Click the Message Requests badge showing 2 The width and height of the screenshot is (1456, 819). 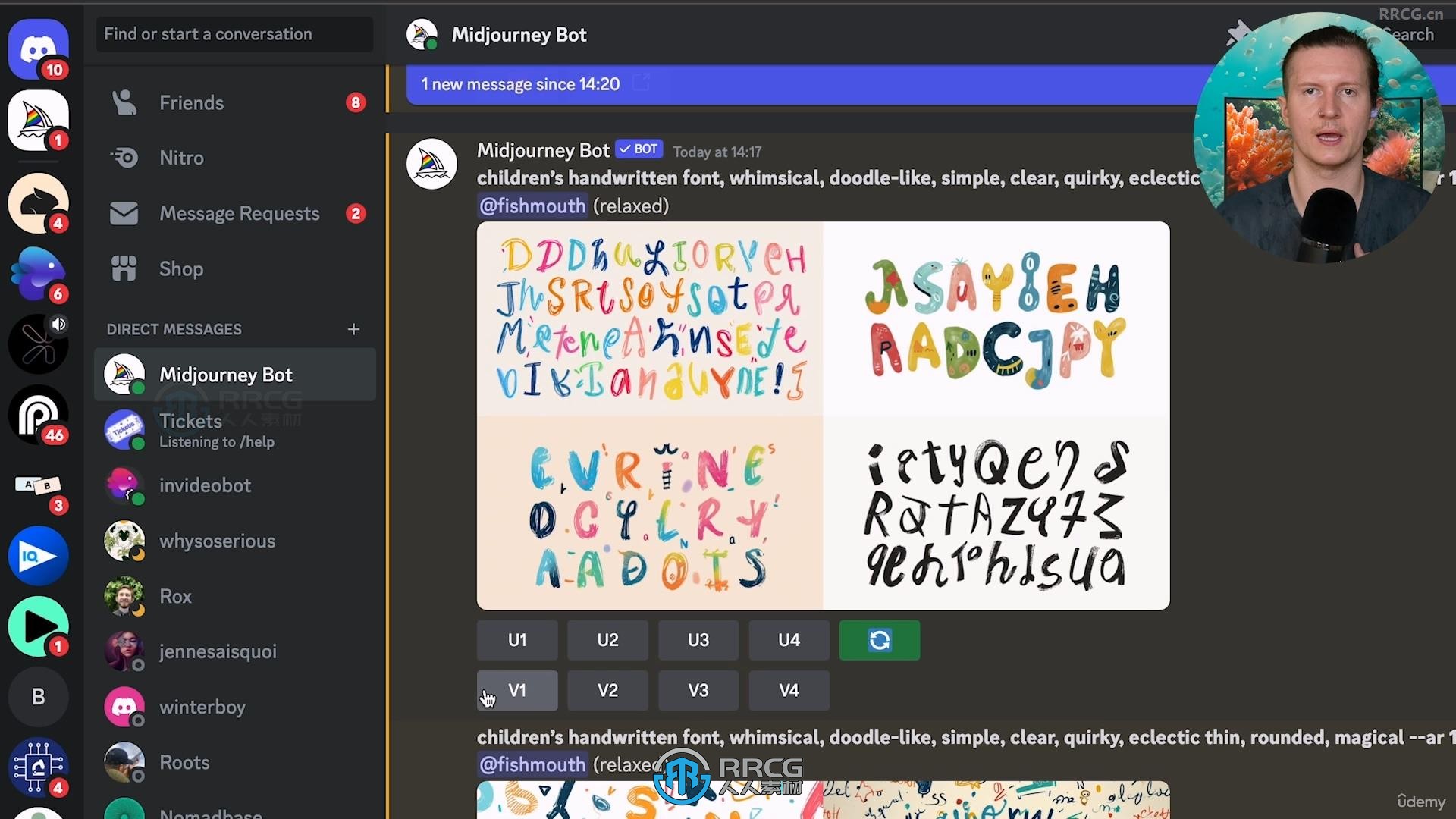click(x=356, y=214)
